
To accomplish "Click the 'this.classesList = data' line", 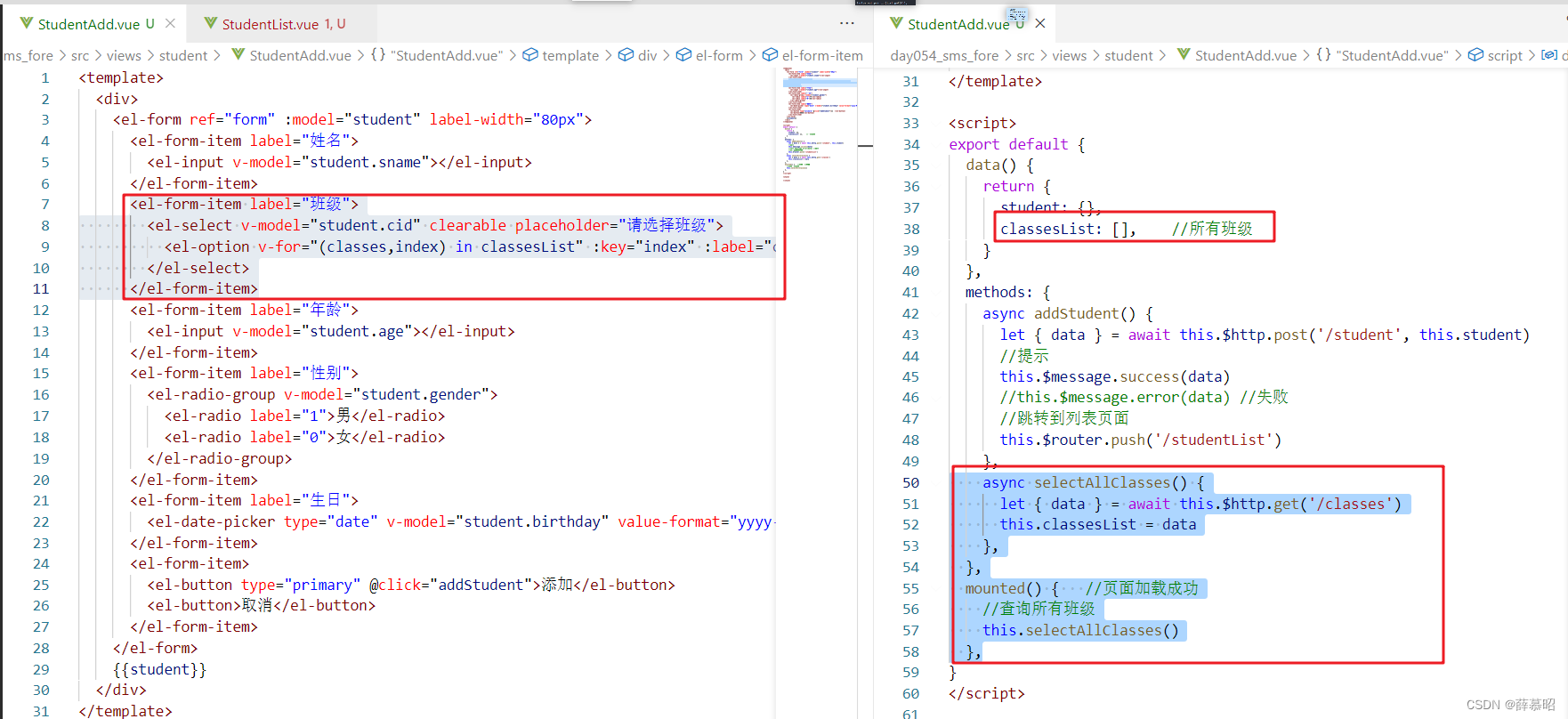I will [x=1097, y=524].
